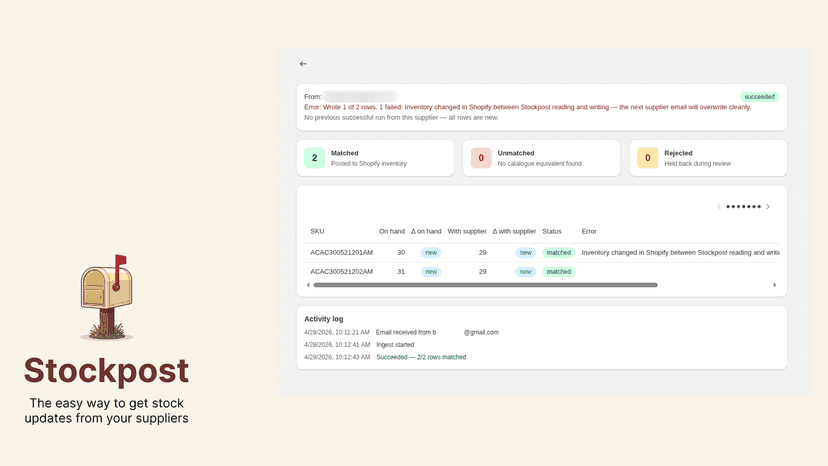Viewport: 828px width, 466px height.
Task: Click 'Succeeded — 2/2 rows matched' log entry
Action: 421,357
